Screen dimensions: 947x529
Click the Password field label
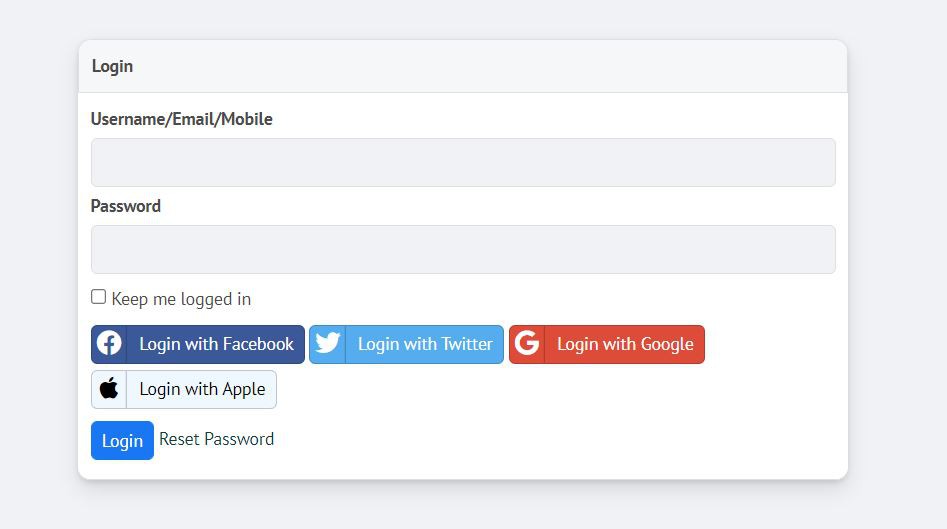(126, 206)
